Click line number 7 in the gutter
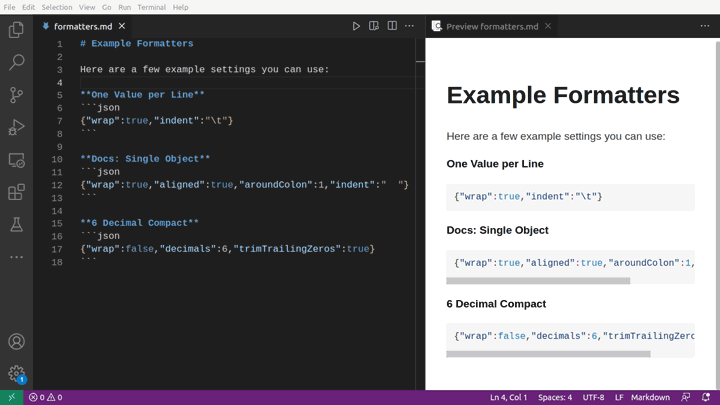The image size is (720, 405). pyautogui.click(x=60, y=121)
